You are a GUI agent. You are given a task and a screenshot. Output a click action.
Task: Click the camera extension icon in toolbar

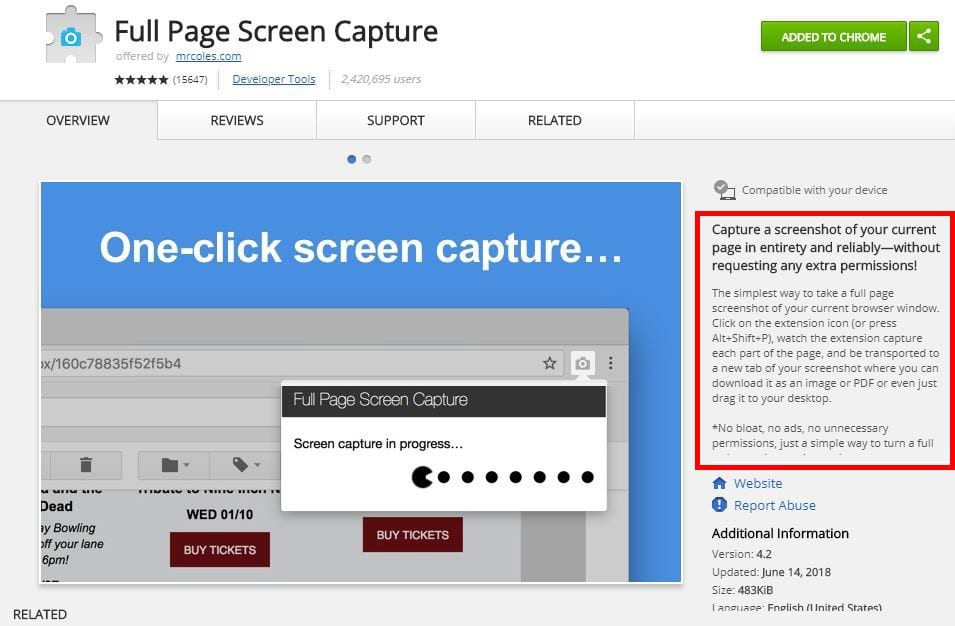582,363
